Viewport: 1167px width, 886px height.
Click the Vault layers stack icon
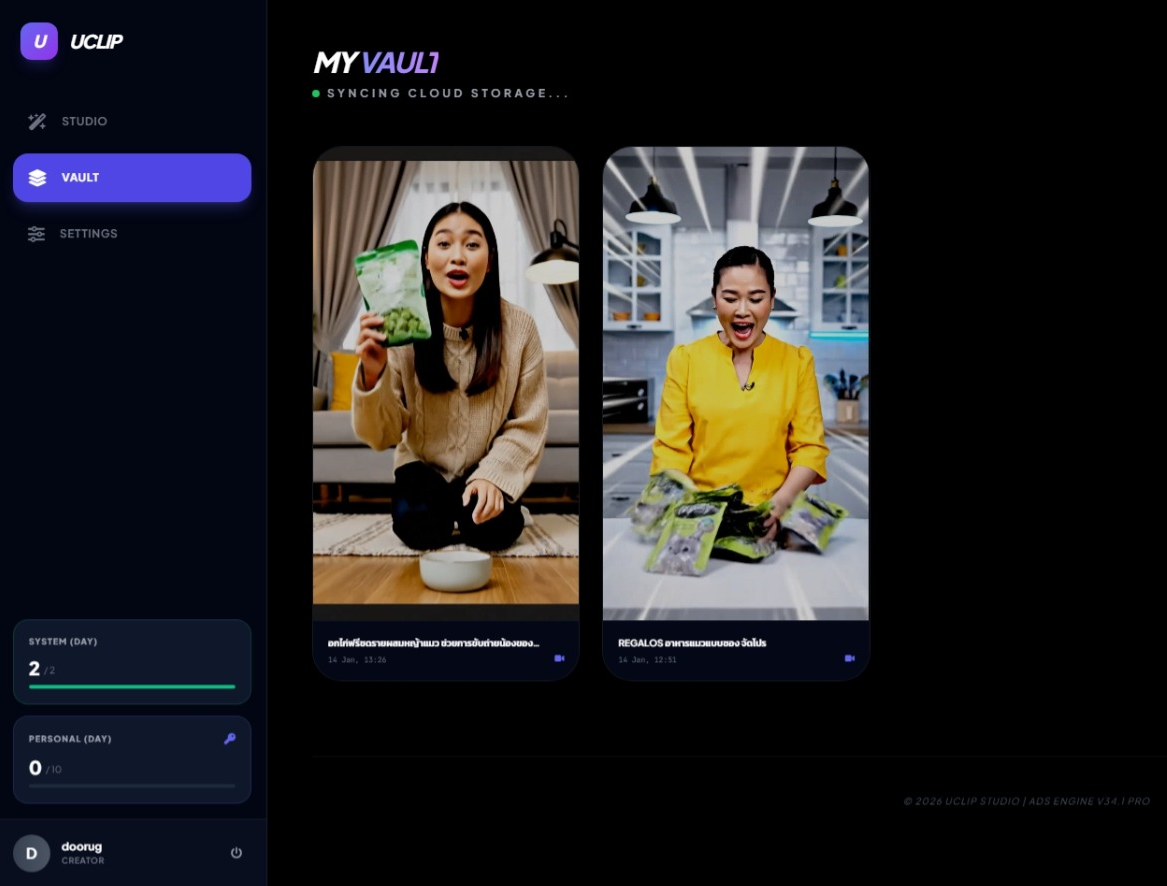coord(37,178)
